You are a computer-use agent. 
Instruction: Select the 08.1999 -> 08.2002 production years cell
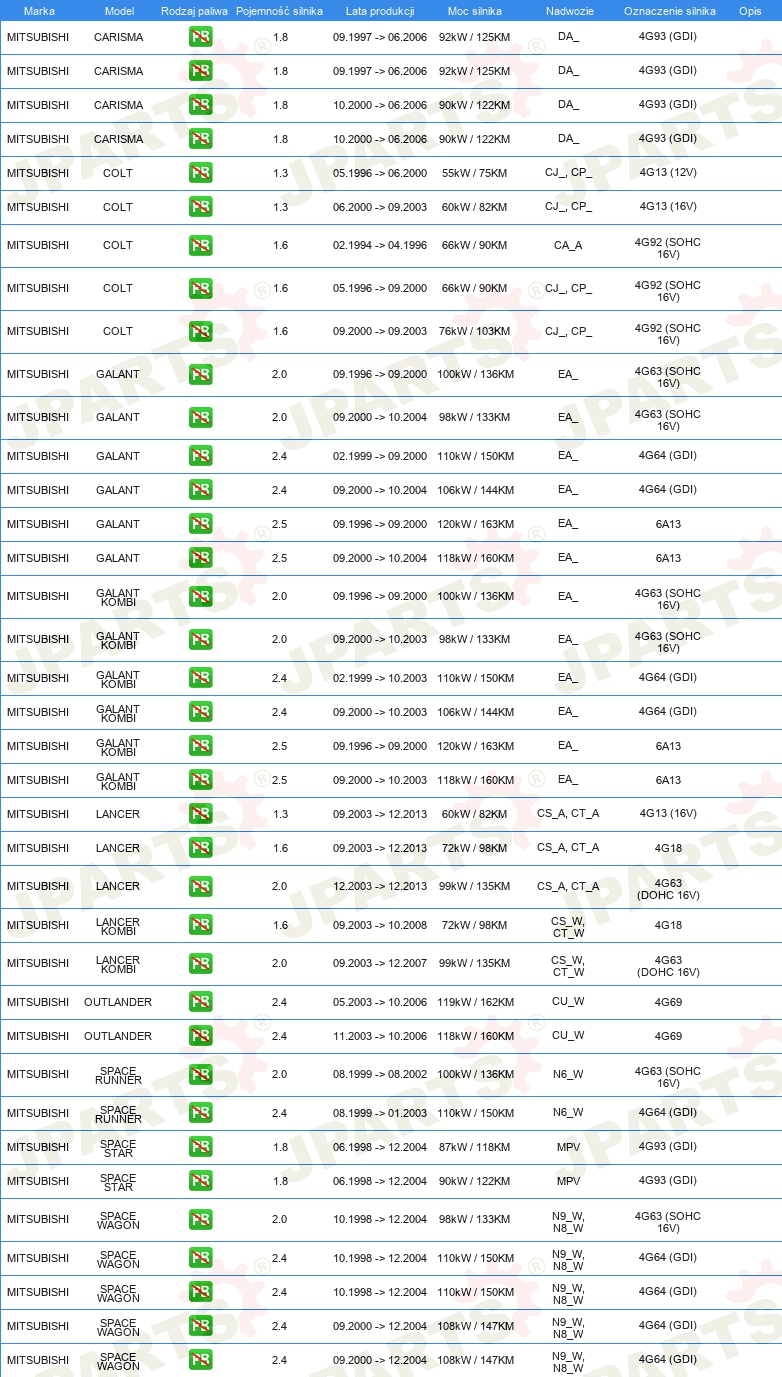380,1074
